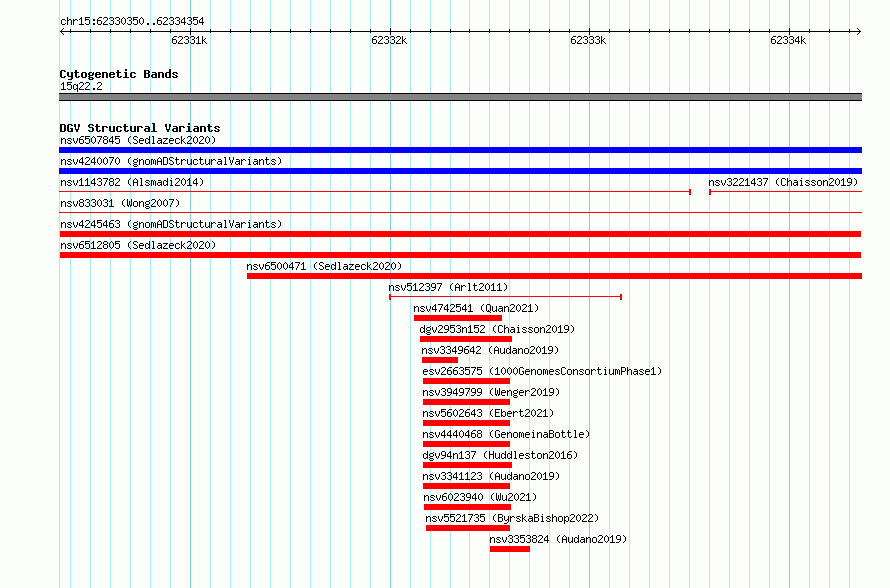Click the short red bar under nsv3349642
Viewport: 890px width, 588px height.
click(440, 360)
